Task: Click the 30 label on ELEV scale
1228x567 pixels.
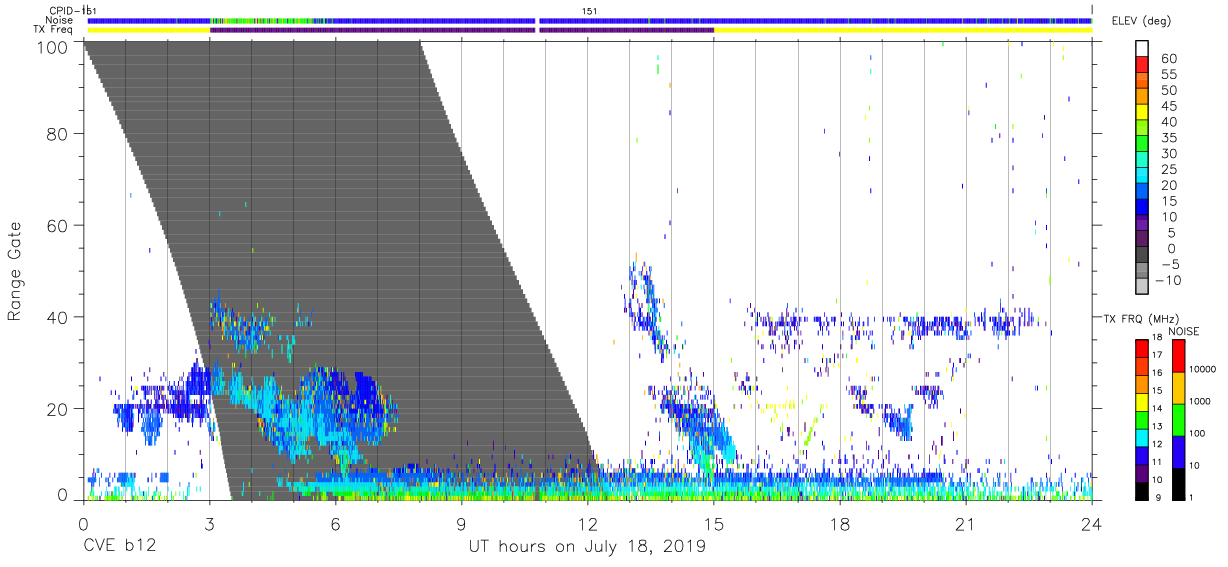Action: 1169,154
